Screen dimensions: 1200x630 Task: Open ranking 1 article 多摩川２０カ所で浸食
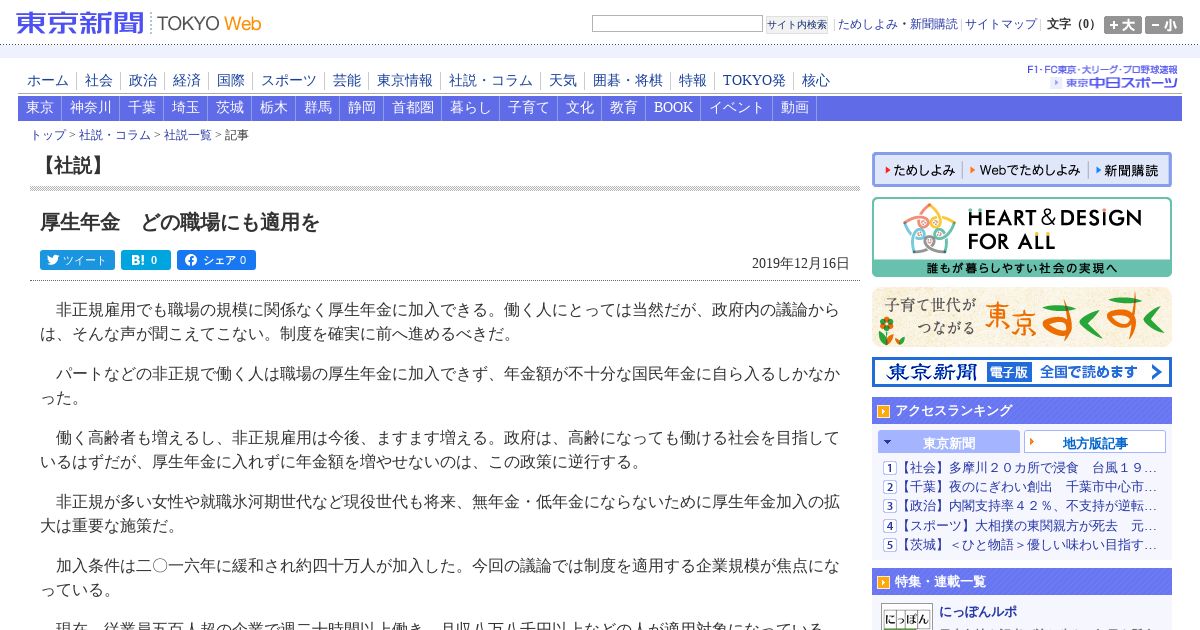tap(1028, 467)
